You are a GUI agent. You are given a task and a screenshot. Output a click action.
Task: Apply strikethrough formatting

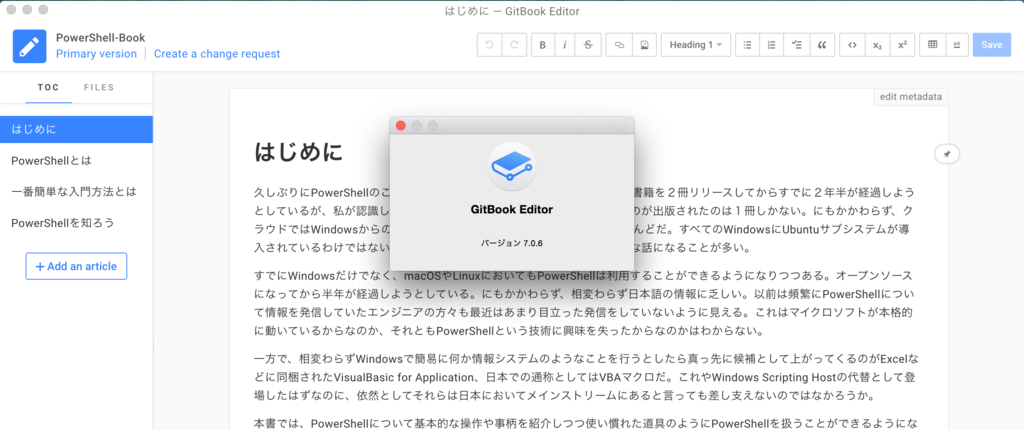tap(588, 45)
